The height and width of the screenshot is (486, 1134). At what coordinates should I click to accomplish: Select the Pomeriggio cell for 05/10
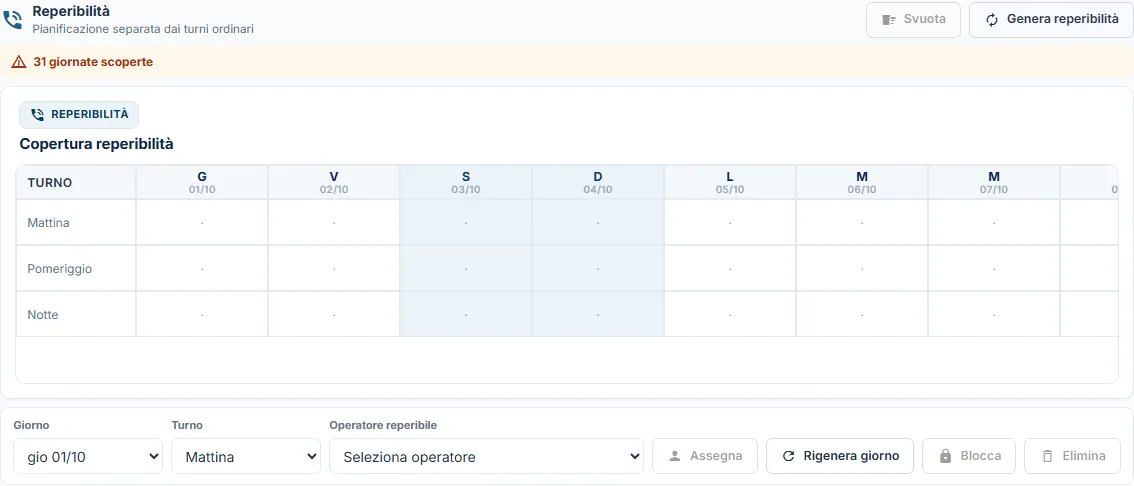point(730,268)
